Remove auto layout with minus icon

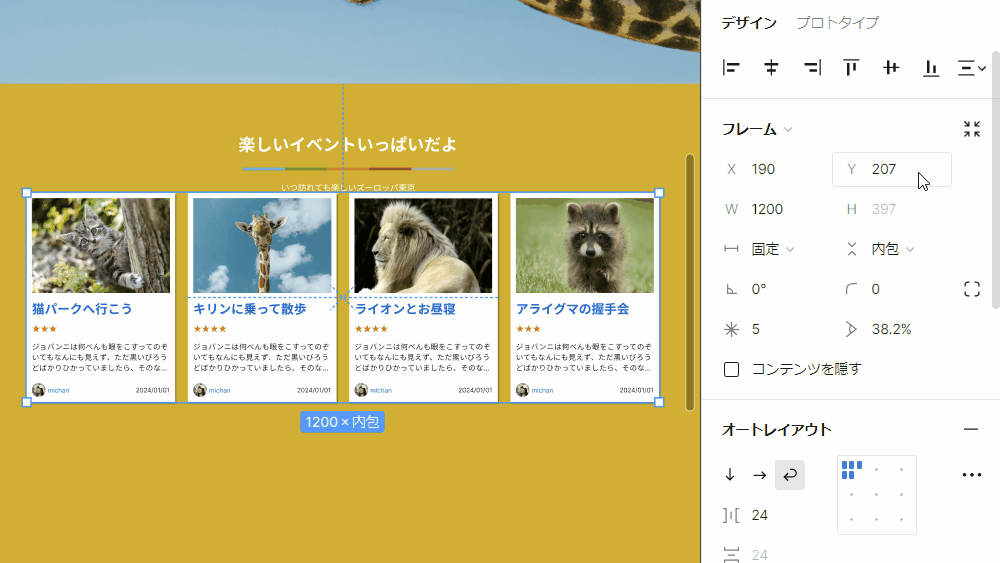pyautogui.click(x=971, y=430)
